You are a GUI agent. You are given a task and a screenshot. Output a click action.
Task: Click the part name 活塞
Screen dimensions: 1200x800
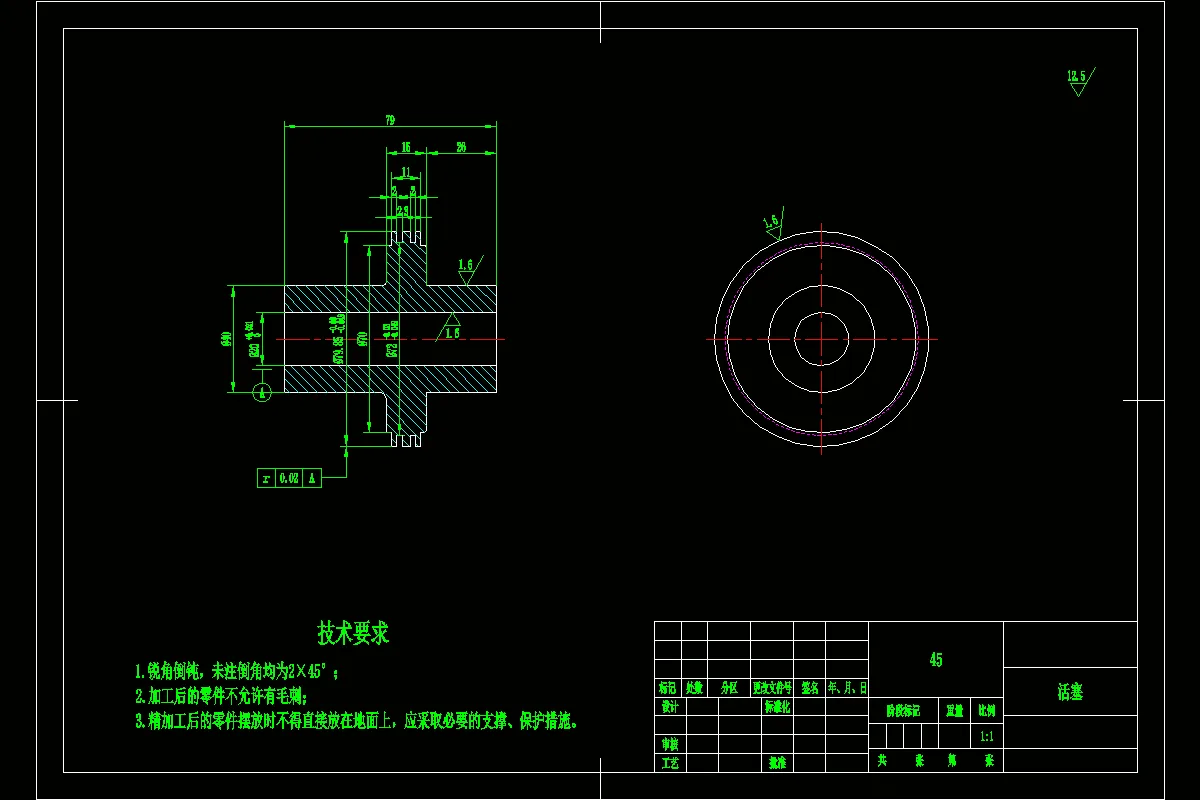[1070, 692]
